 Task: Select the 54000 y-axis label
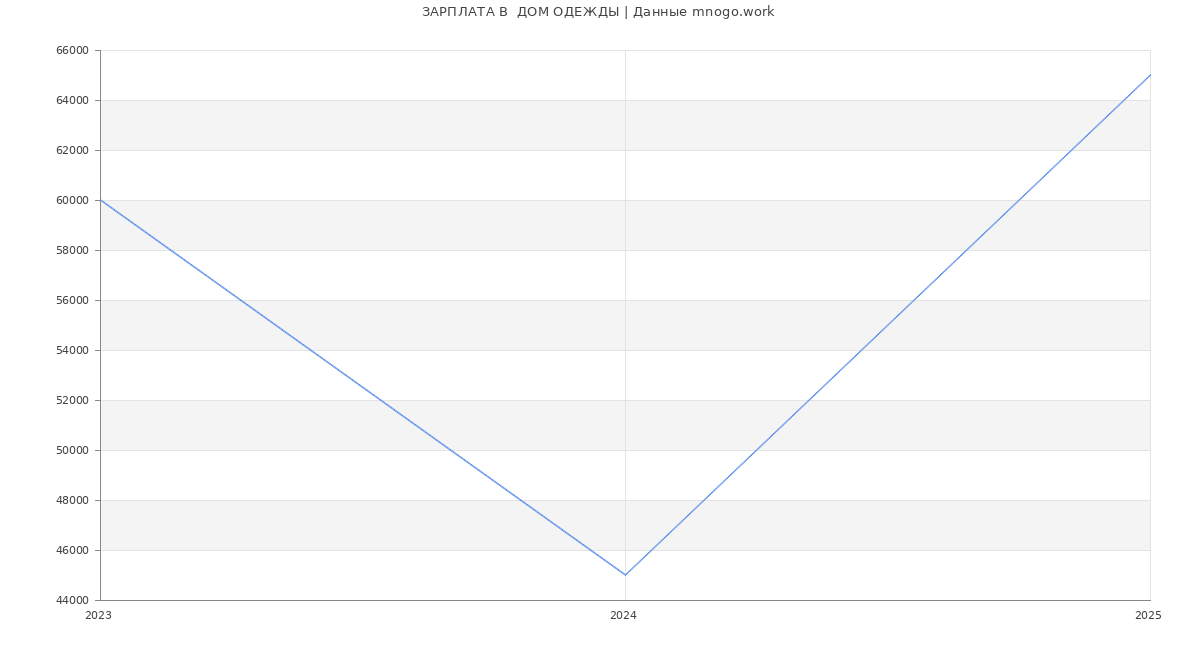(72, 350)
